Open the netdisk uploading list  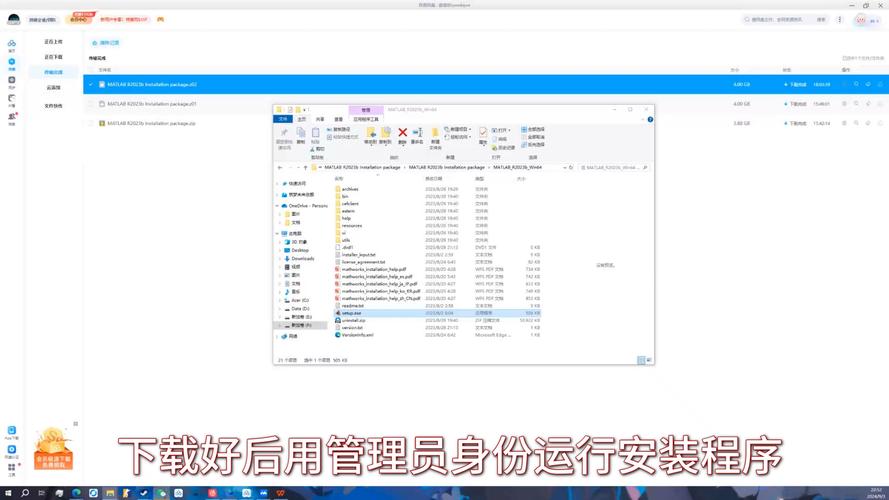tap(53, 42)
